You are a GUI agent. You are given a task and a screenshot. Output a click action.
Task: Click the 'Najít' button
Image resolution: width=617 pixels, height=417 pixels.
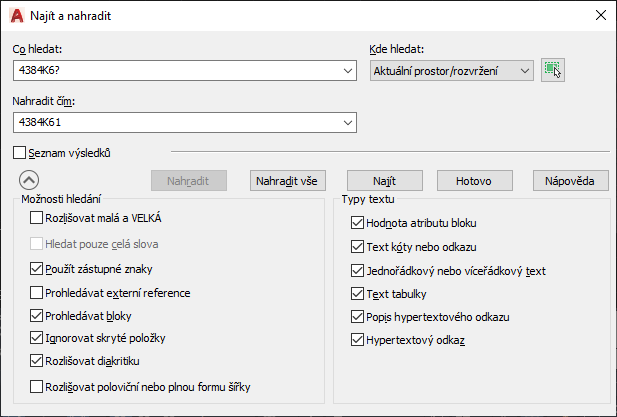tap(386, 181)
